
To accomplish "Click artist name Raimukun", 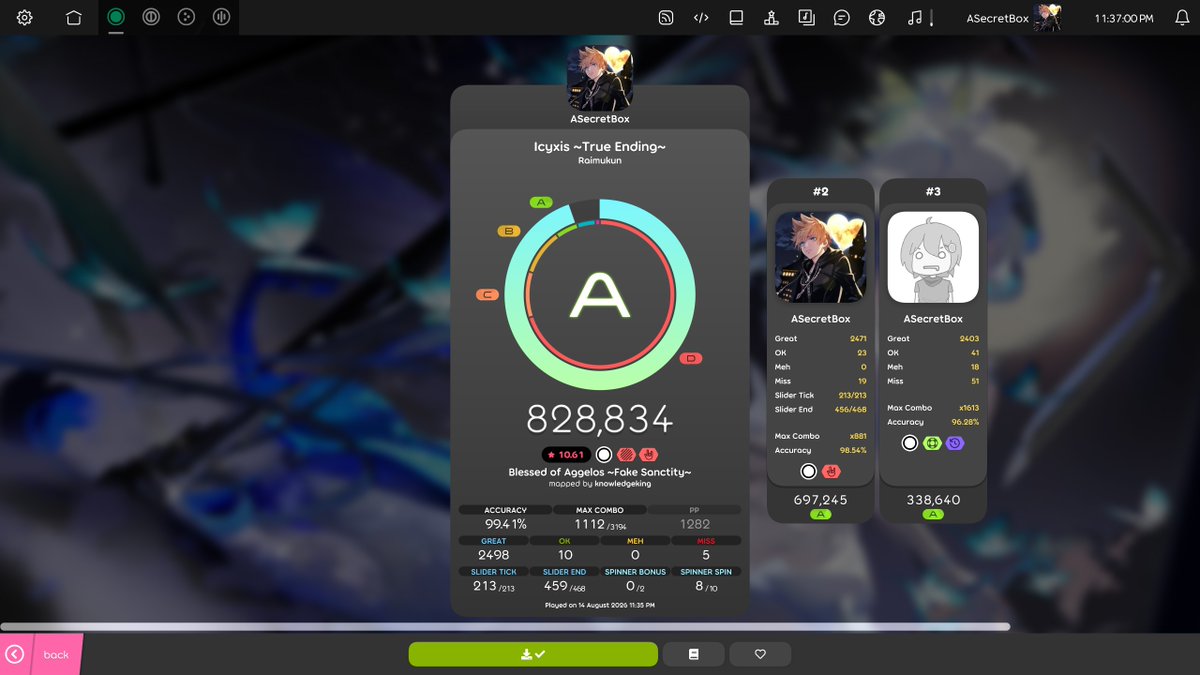I will [x=600, y=160].
